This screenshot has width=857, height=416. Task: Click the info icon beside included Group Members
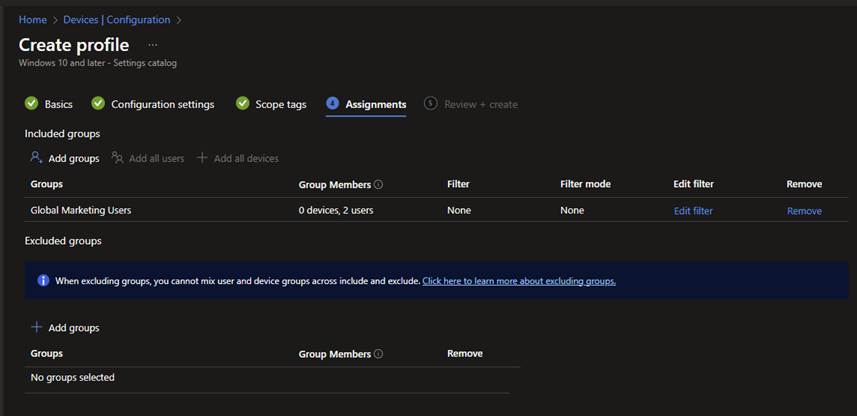click(379, 185)
